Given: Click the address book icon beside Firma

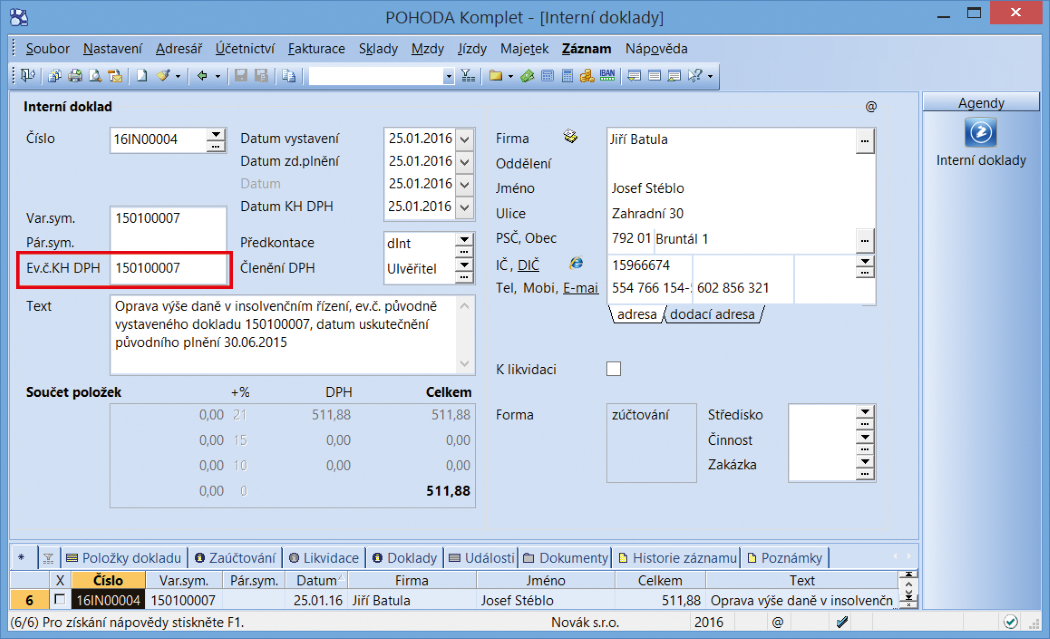Looking at the screenshot, I should pyautogui.click(x=571, y=137).
